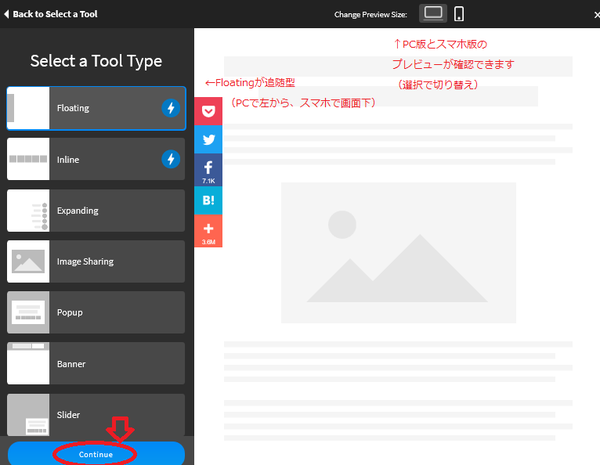Click the Continue button

tap(96, 454)
